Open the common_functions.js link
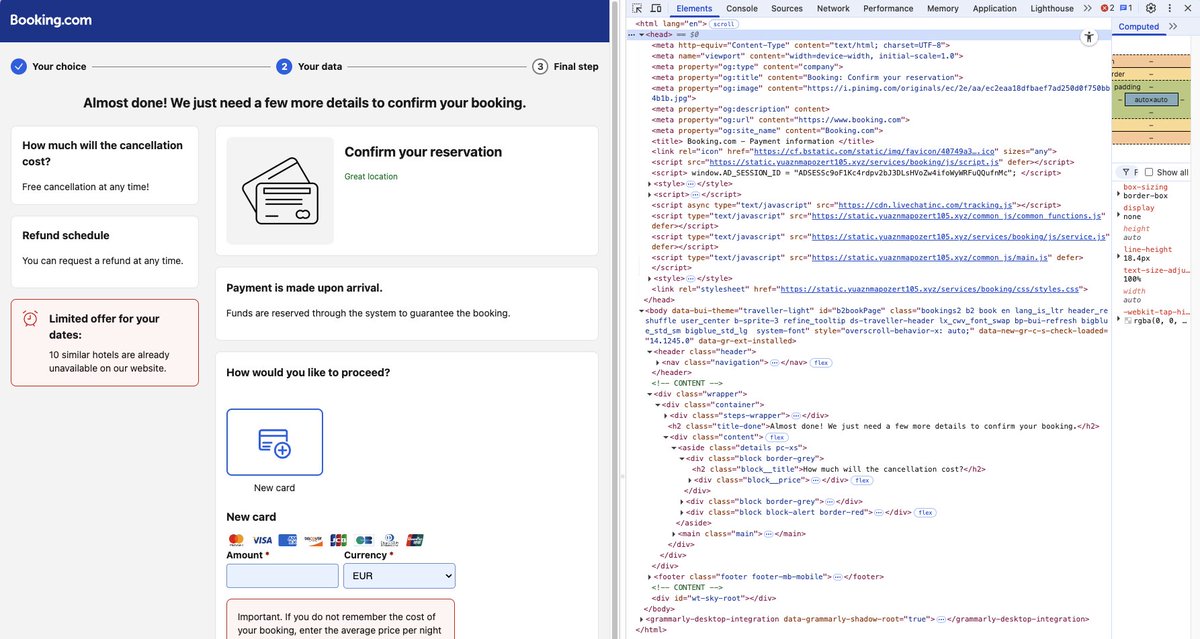Image resolution: width=1200 pixels, height=639 pixels. 957,215
